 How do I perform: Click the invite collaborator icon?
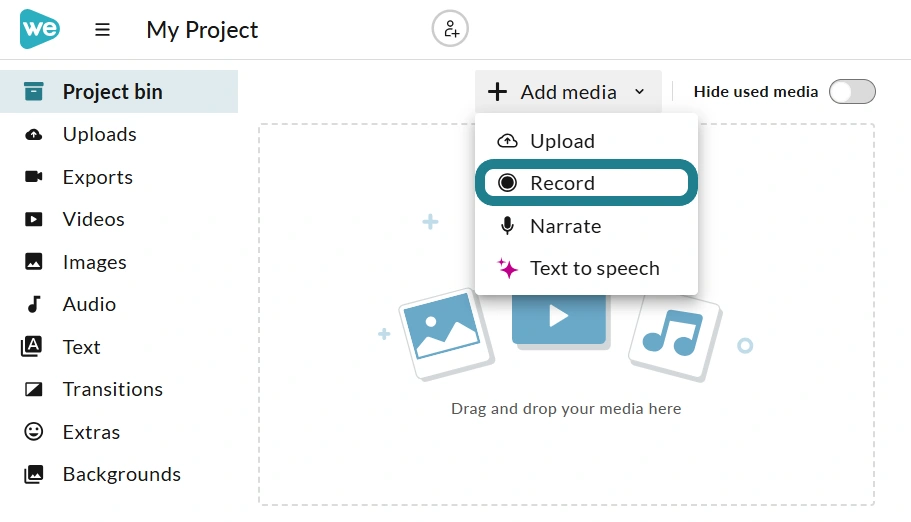click(450, 28)
